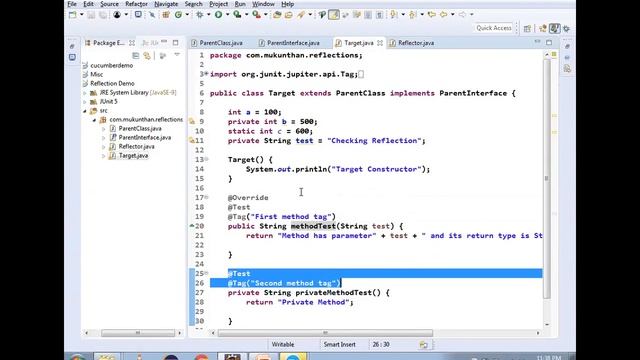Image resolution: width=640 pixels, height=360 pixels.
Task: Click the New Java Class green icon
Action: click(178, 15)
